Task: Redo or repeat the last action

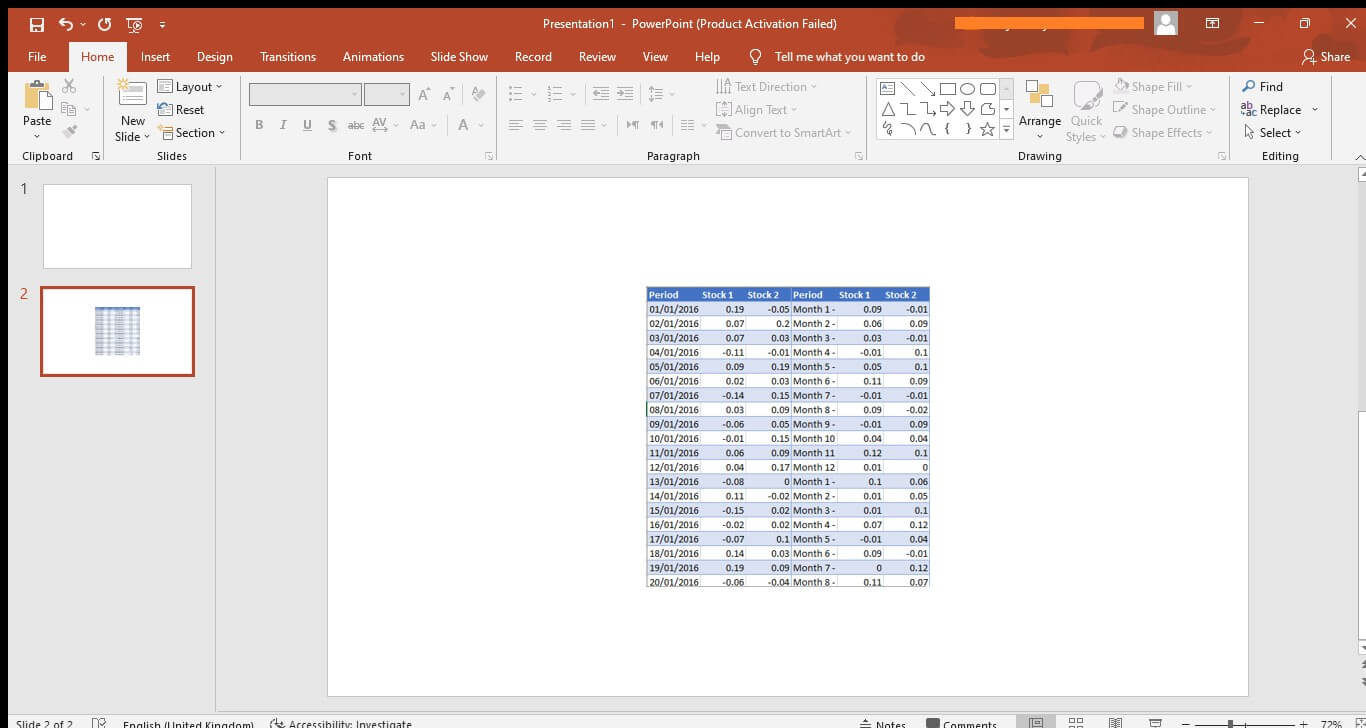Action: click(x=104, y=24)
